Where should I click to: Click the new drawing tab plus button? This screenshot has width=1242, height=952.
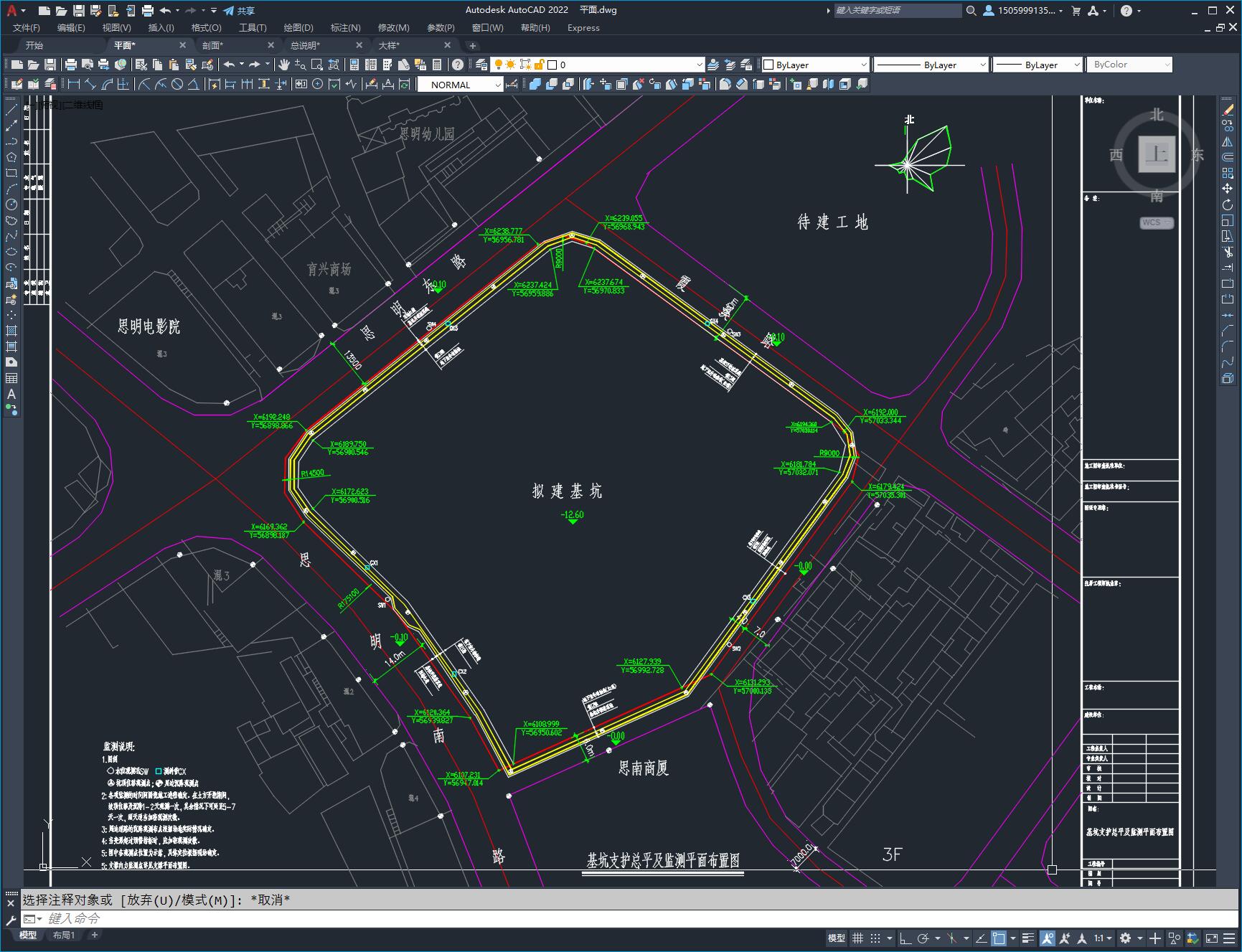[x=472, y=45]
